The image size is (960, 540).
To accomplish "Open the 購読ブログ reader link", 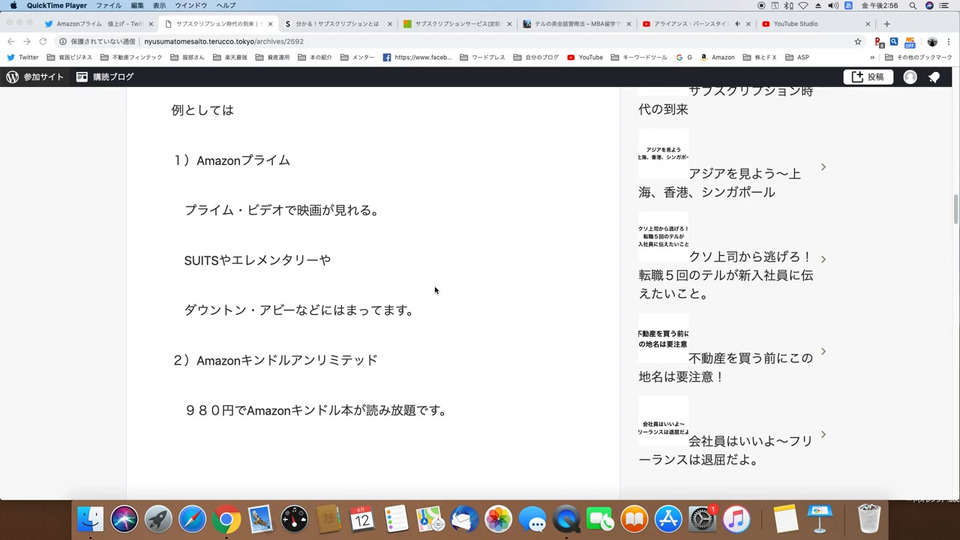I will coord(105,77).
